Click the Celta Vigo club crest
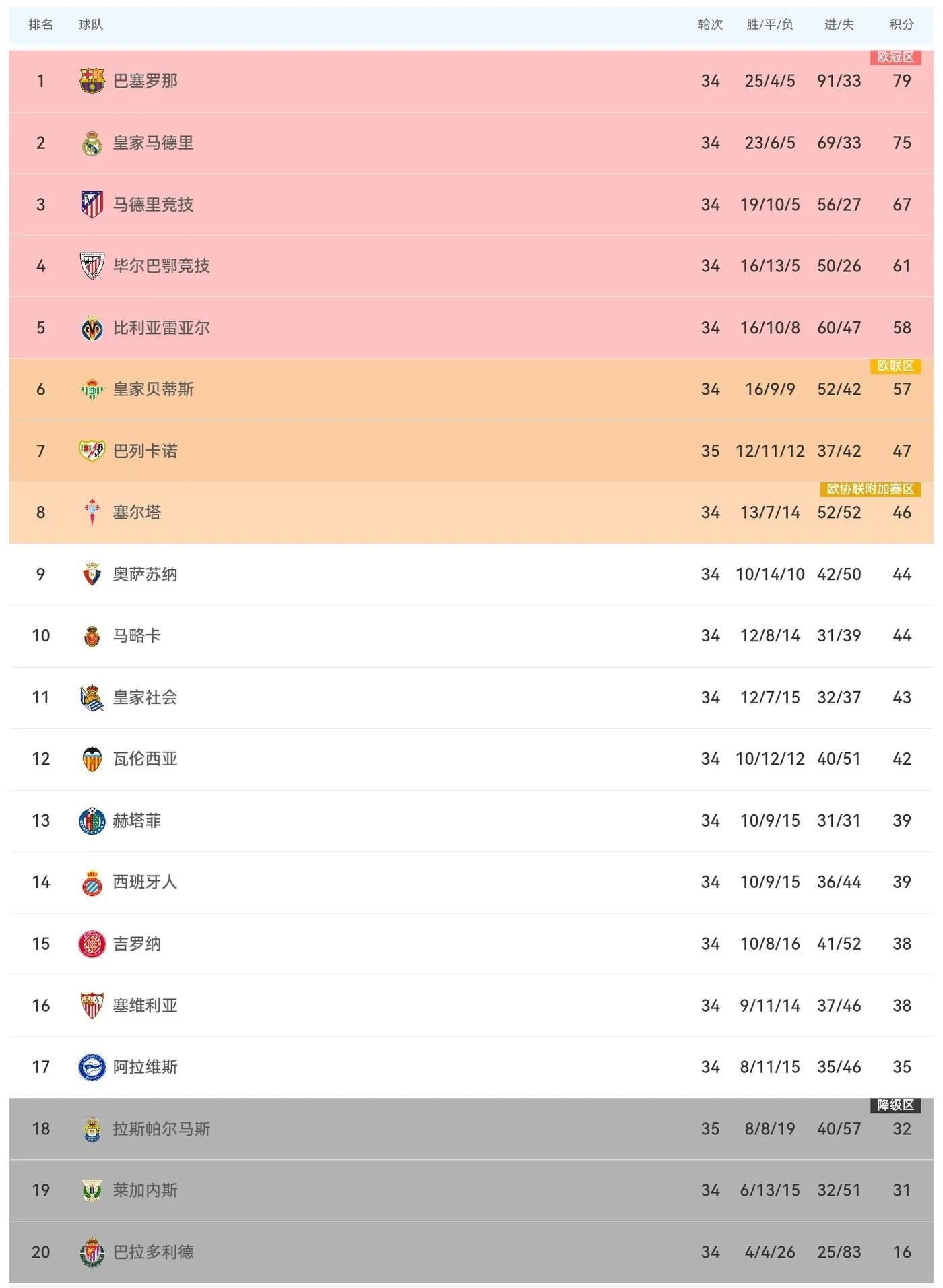 point(92,513)
